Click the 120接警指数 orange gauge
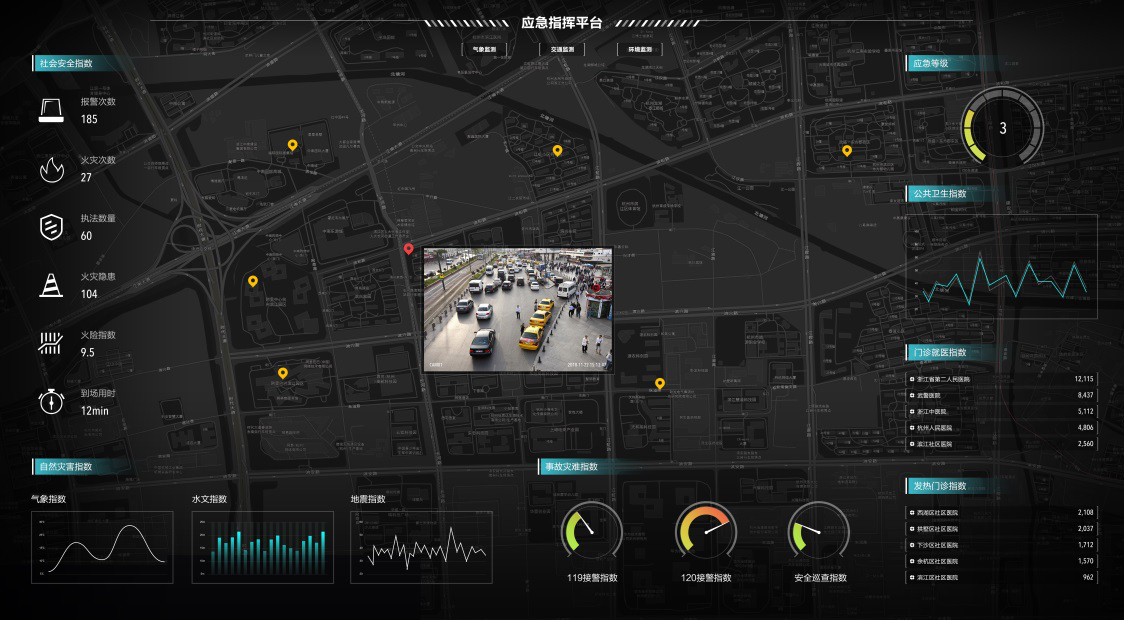The image size is (1124, 620). [706, 531]
